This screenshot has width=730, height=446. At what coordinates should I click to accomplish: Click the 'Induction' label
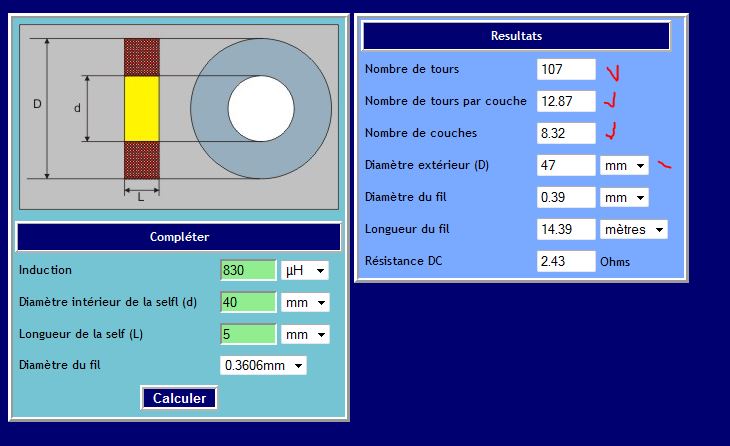point(45,270)
